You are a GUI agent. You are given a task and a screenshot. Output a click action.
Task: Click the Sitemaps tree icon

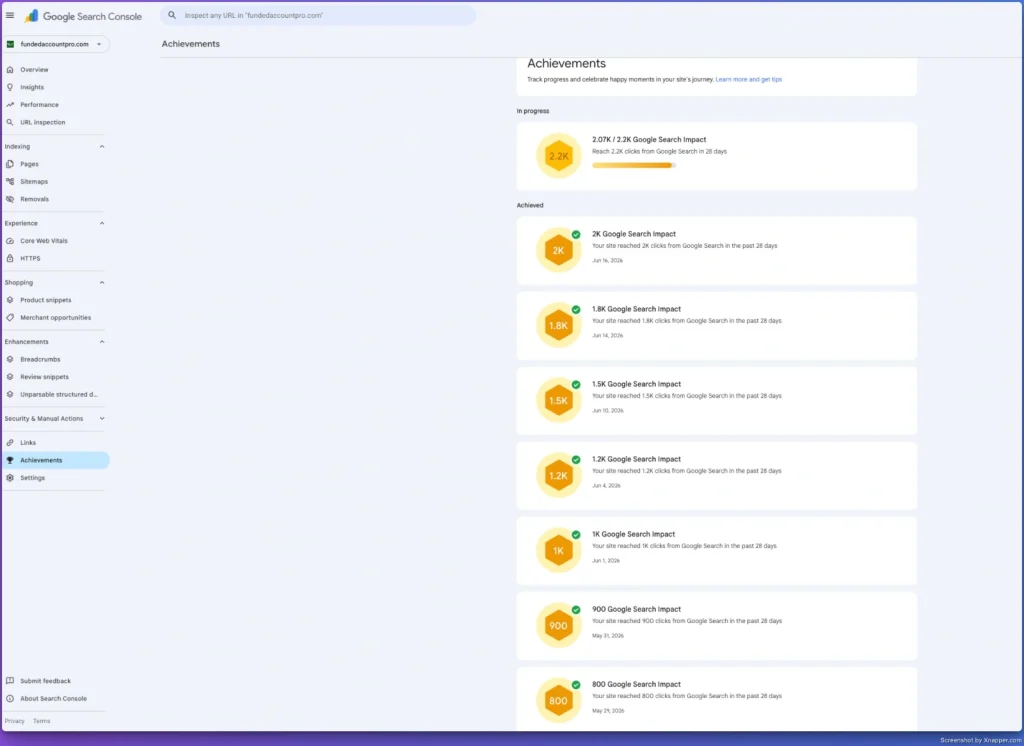tap(10, 182)
